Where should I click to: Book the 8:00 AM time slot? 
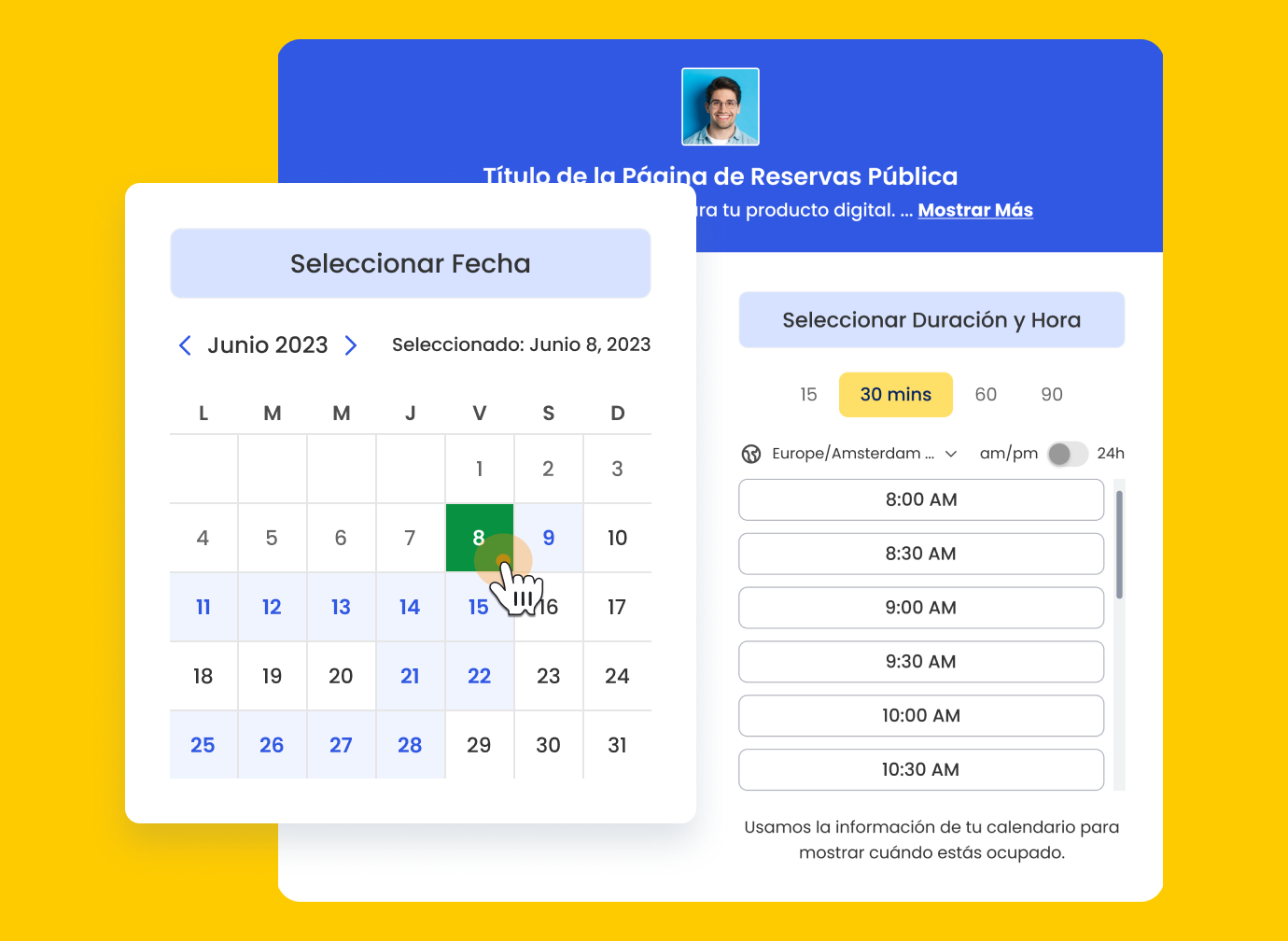coord(920,499)
